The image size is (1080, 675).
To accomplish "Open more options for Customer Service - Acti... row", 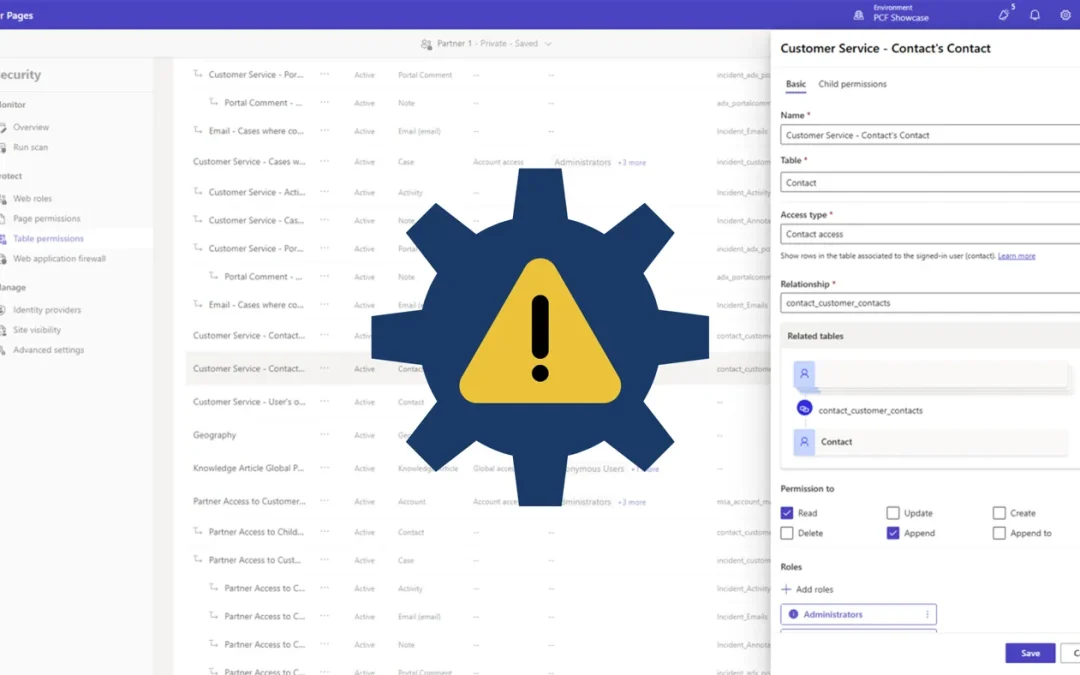I will tap(324, 191).
